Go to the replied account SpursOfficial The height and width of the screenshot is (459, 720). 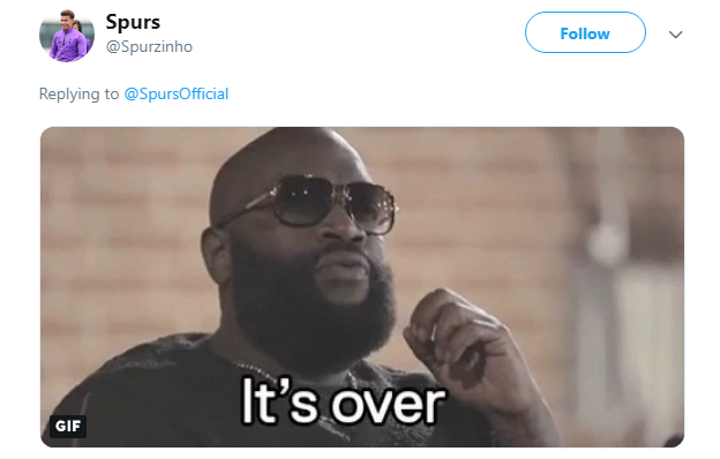point(176,94)
